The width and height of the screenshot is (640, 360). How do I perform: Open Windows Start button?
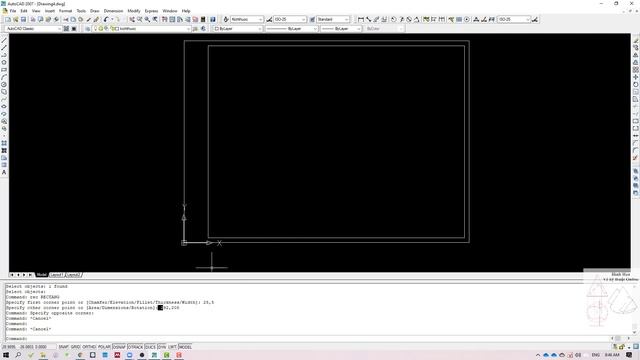pos(6,355)
